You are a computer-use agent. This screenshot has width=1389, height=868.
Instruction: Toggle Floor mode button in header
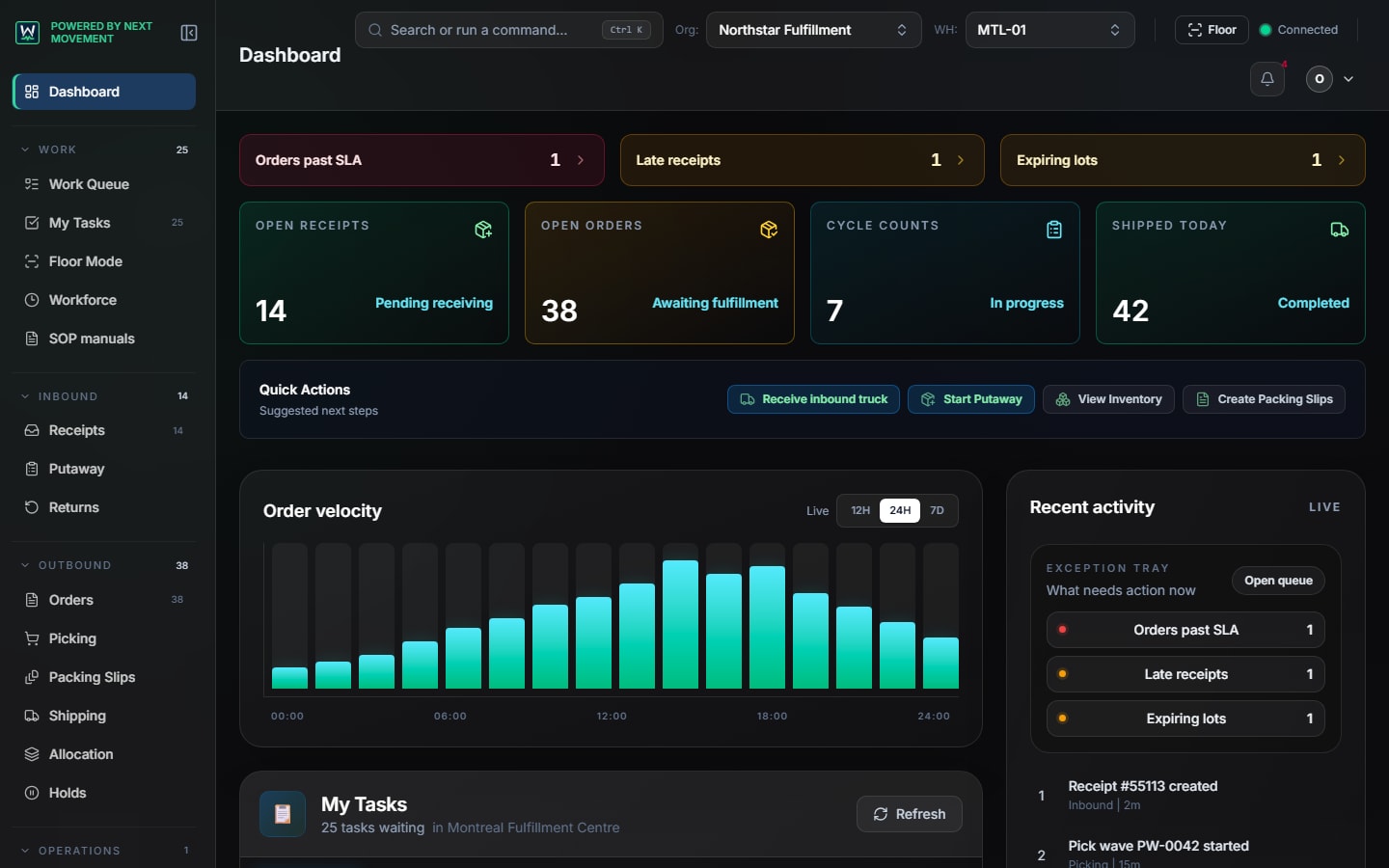[1212, 30]
